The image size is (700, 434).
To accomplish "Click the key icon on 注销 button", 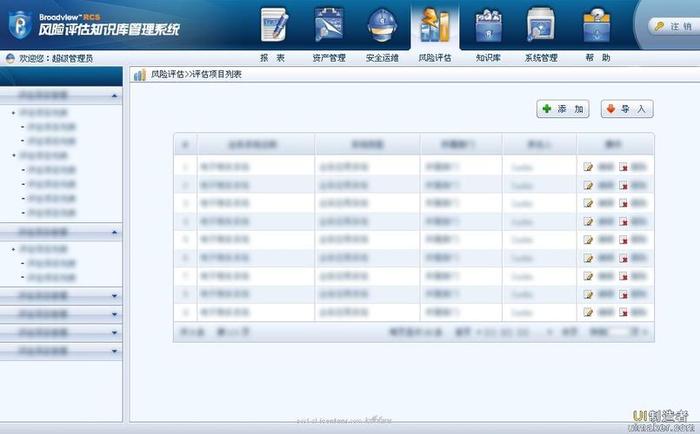I will click(x=659, y=26).
